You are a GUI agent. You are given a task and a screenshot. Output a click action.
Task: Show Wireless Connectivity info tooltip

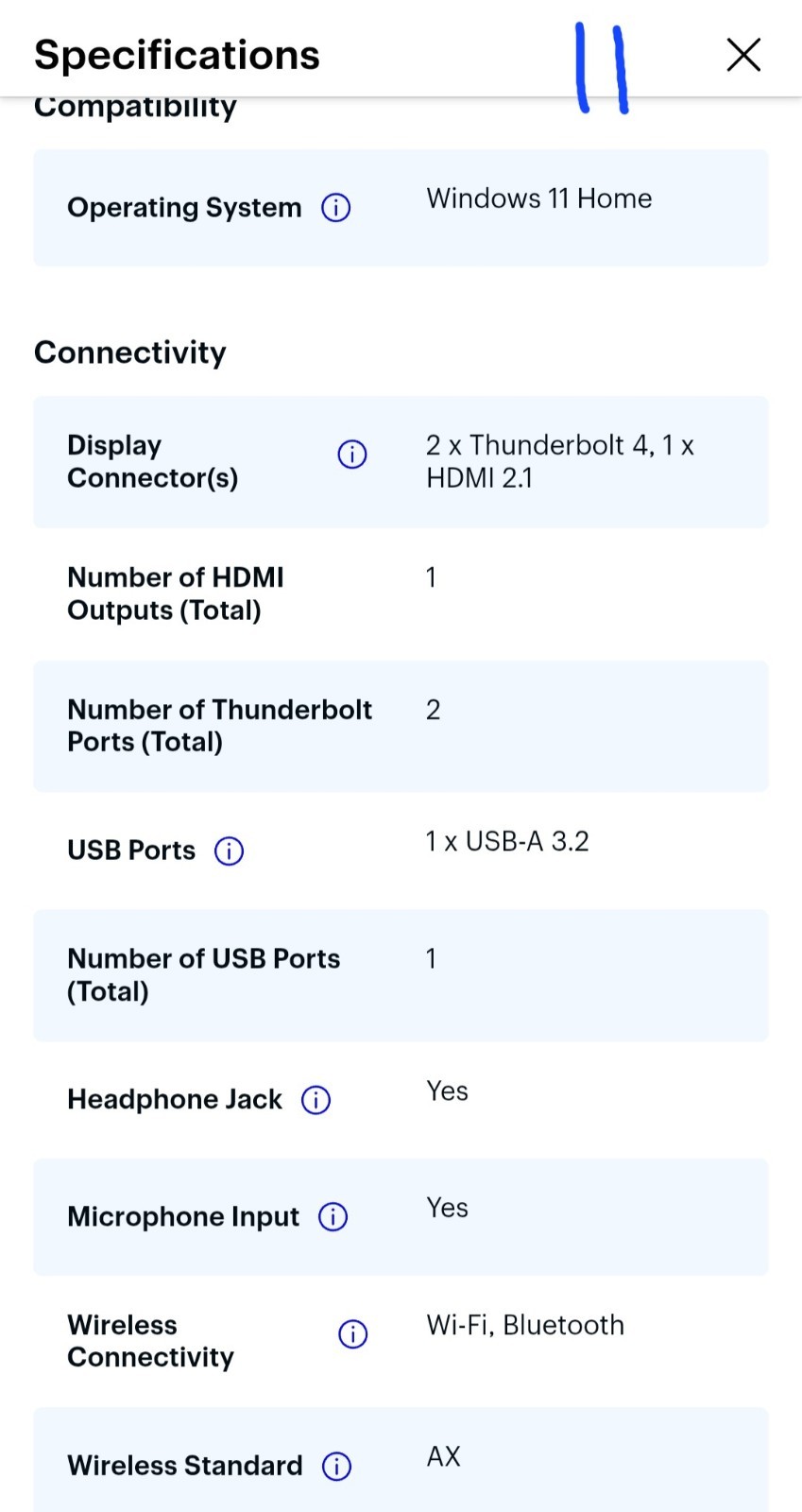[x=353, y=1334]
